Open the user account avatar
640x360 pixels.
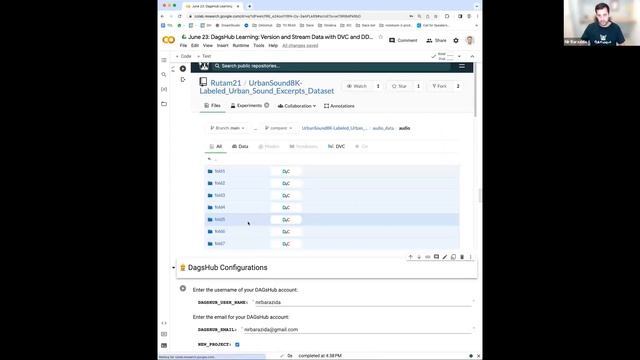(x=470, y=40)
